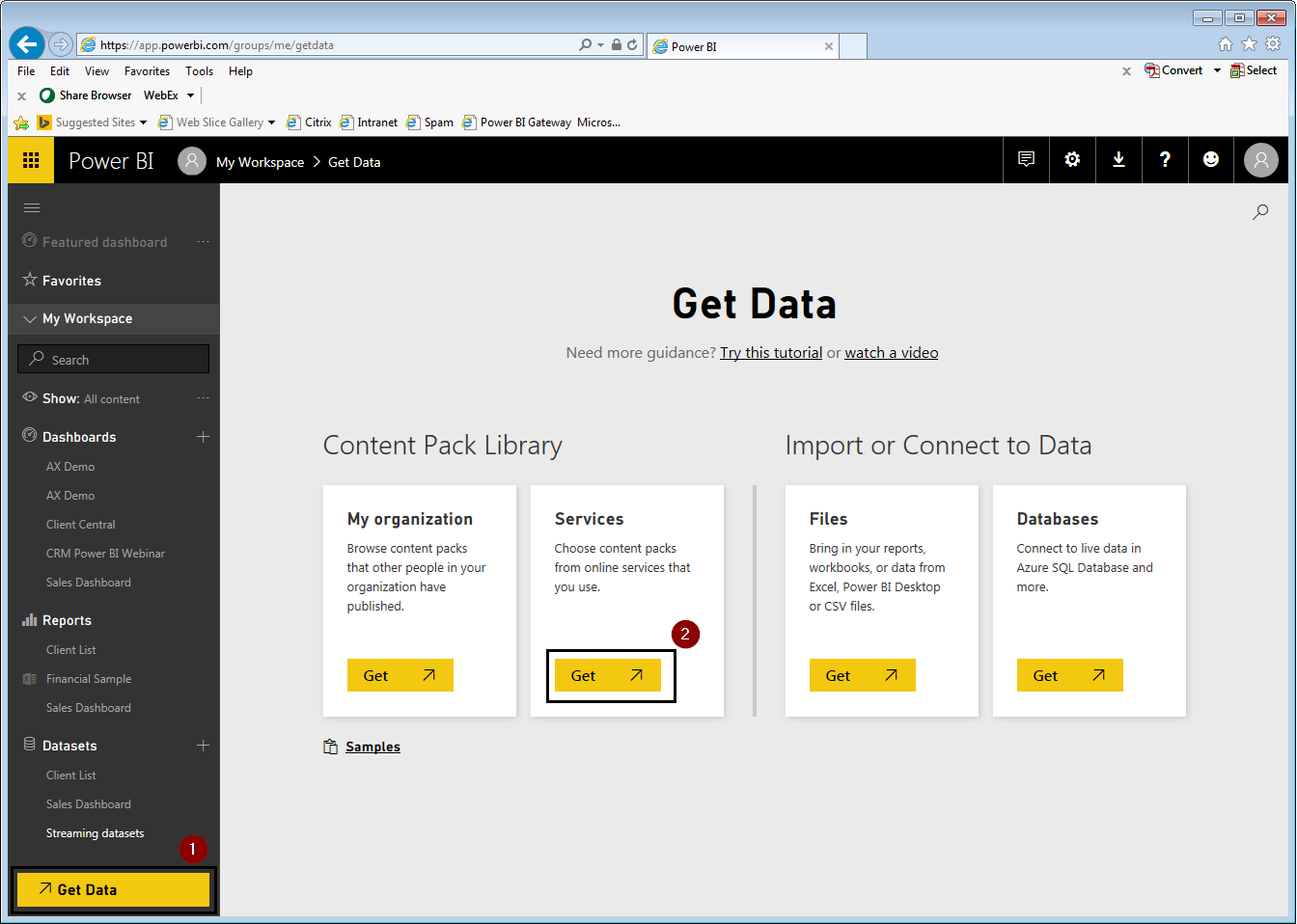Create a dashboard with the plus icon
This screenshot has height=924, width=1297.
tap(204, 437)
